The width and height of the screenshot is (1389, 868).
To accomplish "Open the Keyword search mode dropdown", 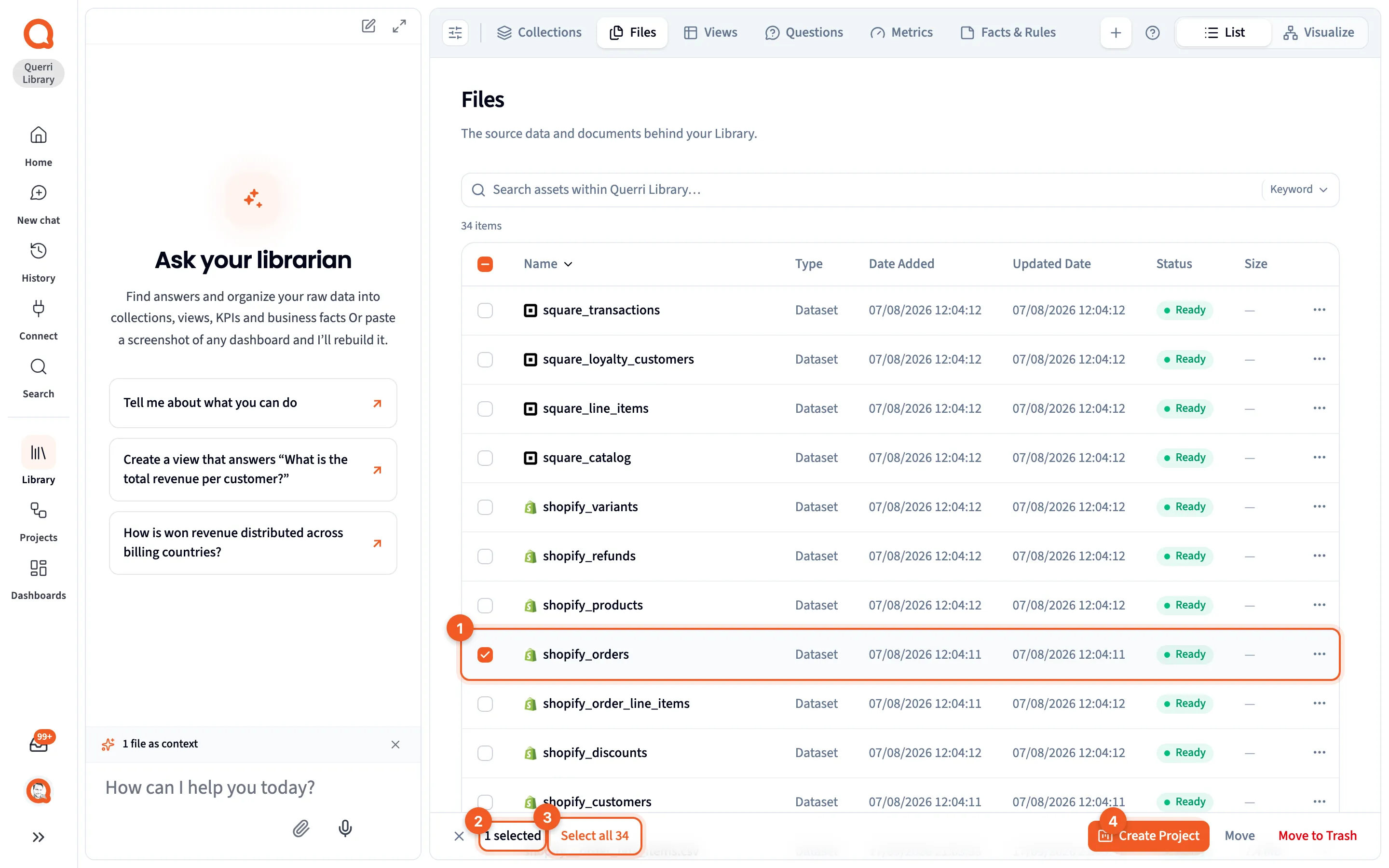I will (x=1299, y=190).
